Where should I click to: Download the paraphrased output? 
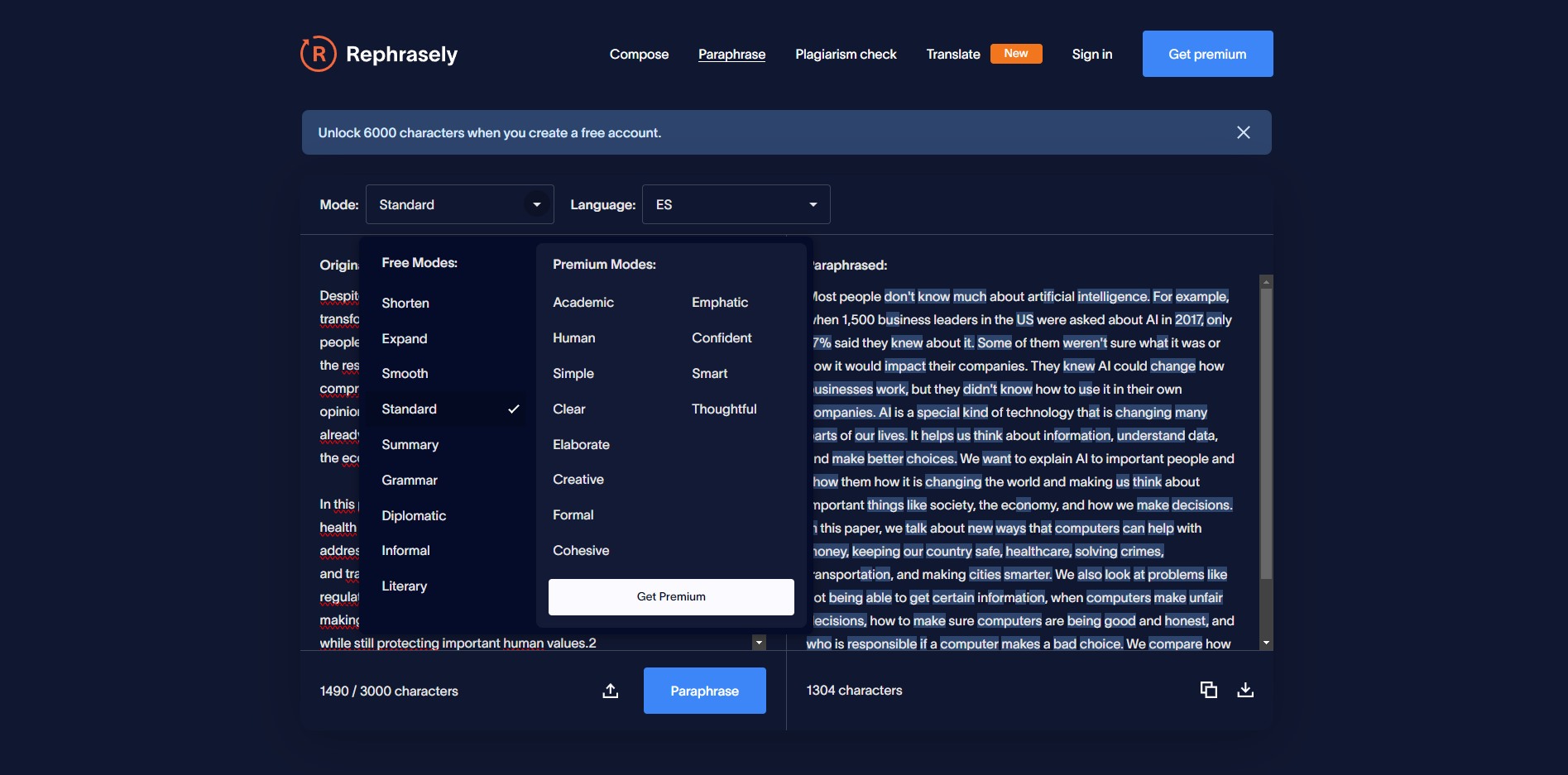(1245, 690)
